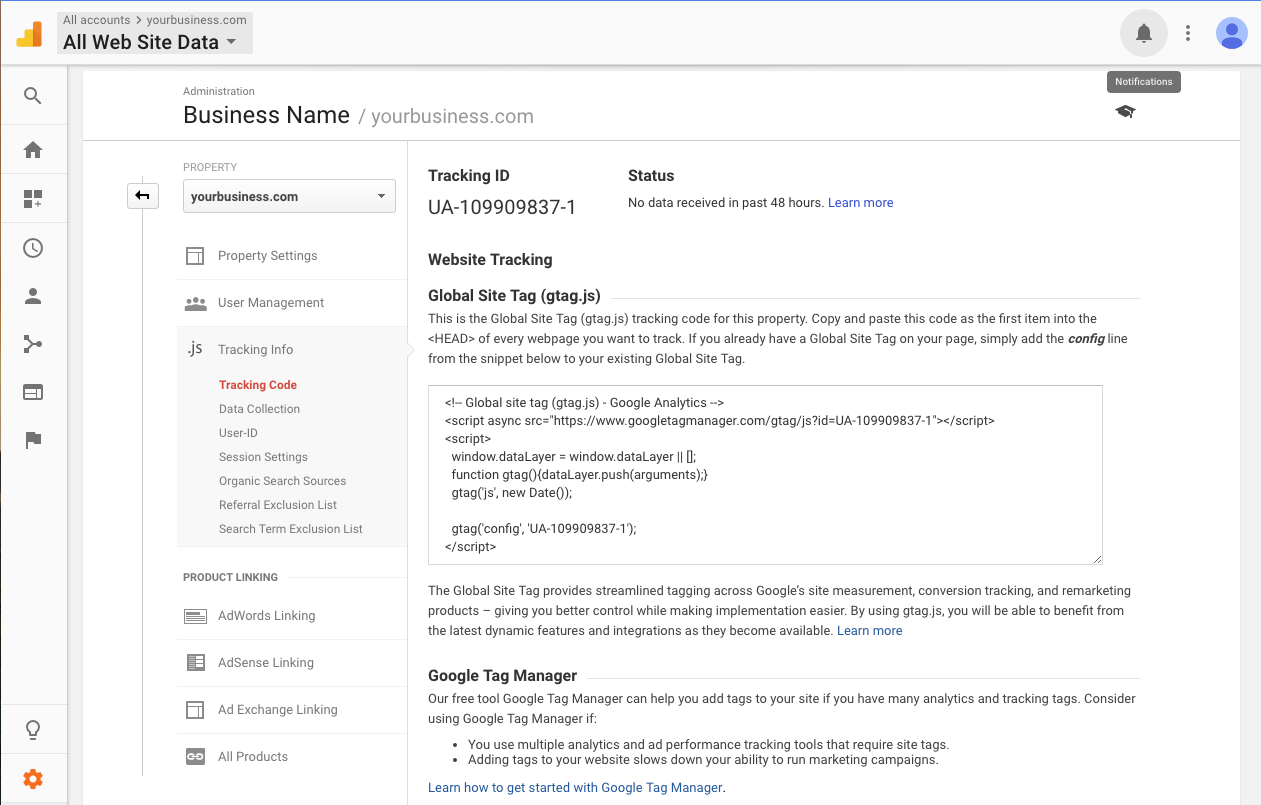Open the search reports icon in sidebar
The height and width of the screenshot is (805, 1261).
pos(33,96)
